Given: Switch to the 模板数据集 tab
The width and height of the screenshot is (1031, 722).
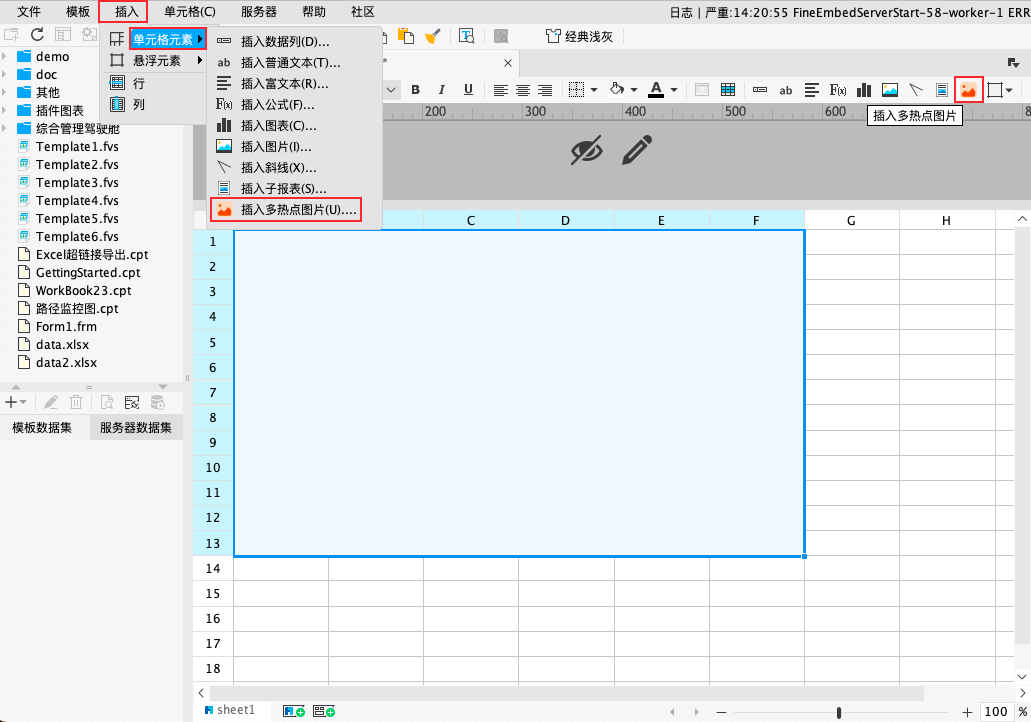Looking at the screenshot, I should (42, 427).
